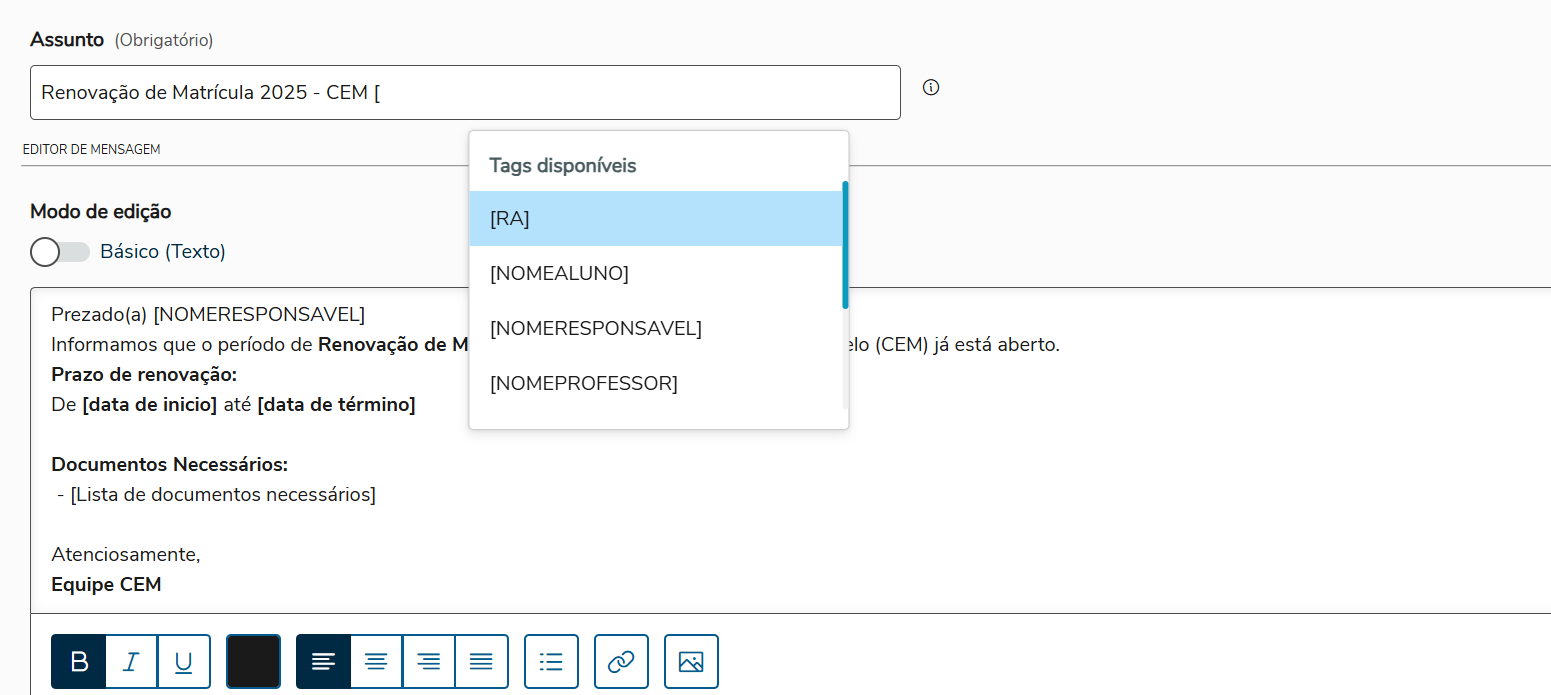This screenshot has width=1551, height=695.
Task: Toggle the Básico (Texto) edit mode switch
Action: point(60,252)
